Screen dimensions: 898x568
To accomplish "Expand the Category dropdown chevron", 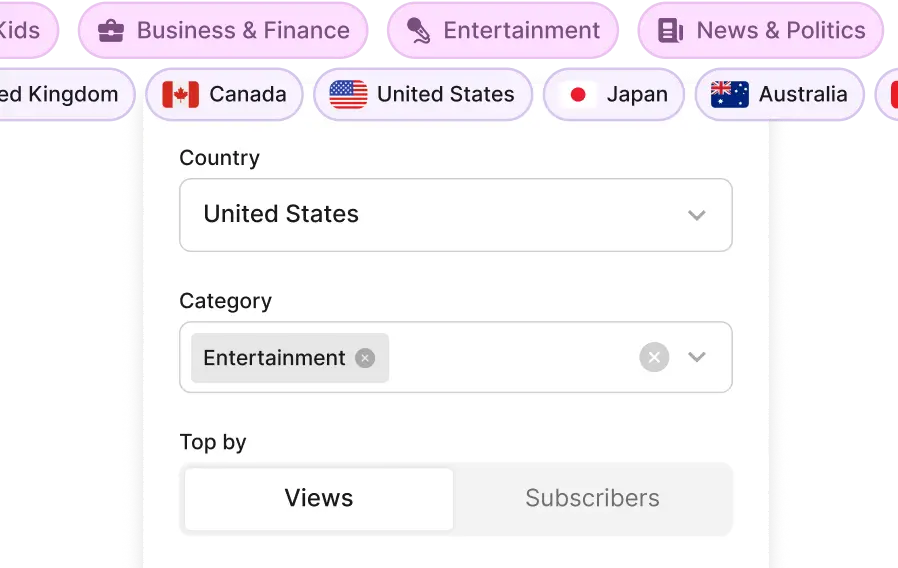I will pyautogui.click(x=697, y=357).
